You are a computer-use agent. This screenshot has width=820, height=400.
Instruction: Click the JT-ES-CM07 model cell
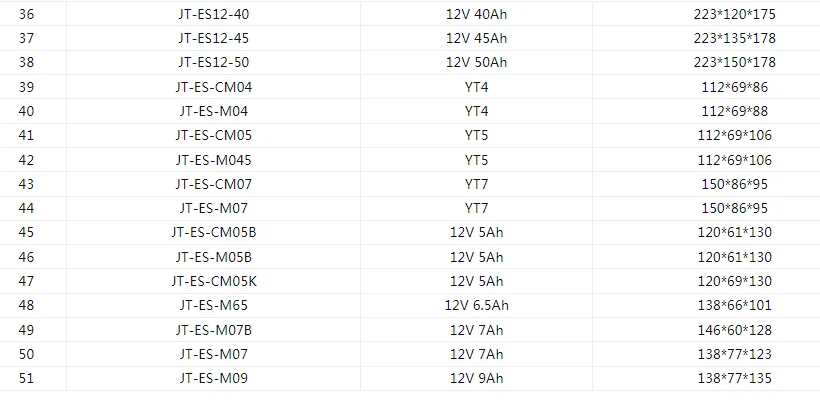pos(213,184)
